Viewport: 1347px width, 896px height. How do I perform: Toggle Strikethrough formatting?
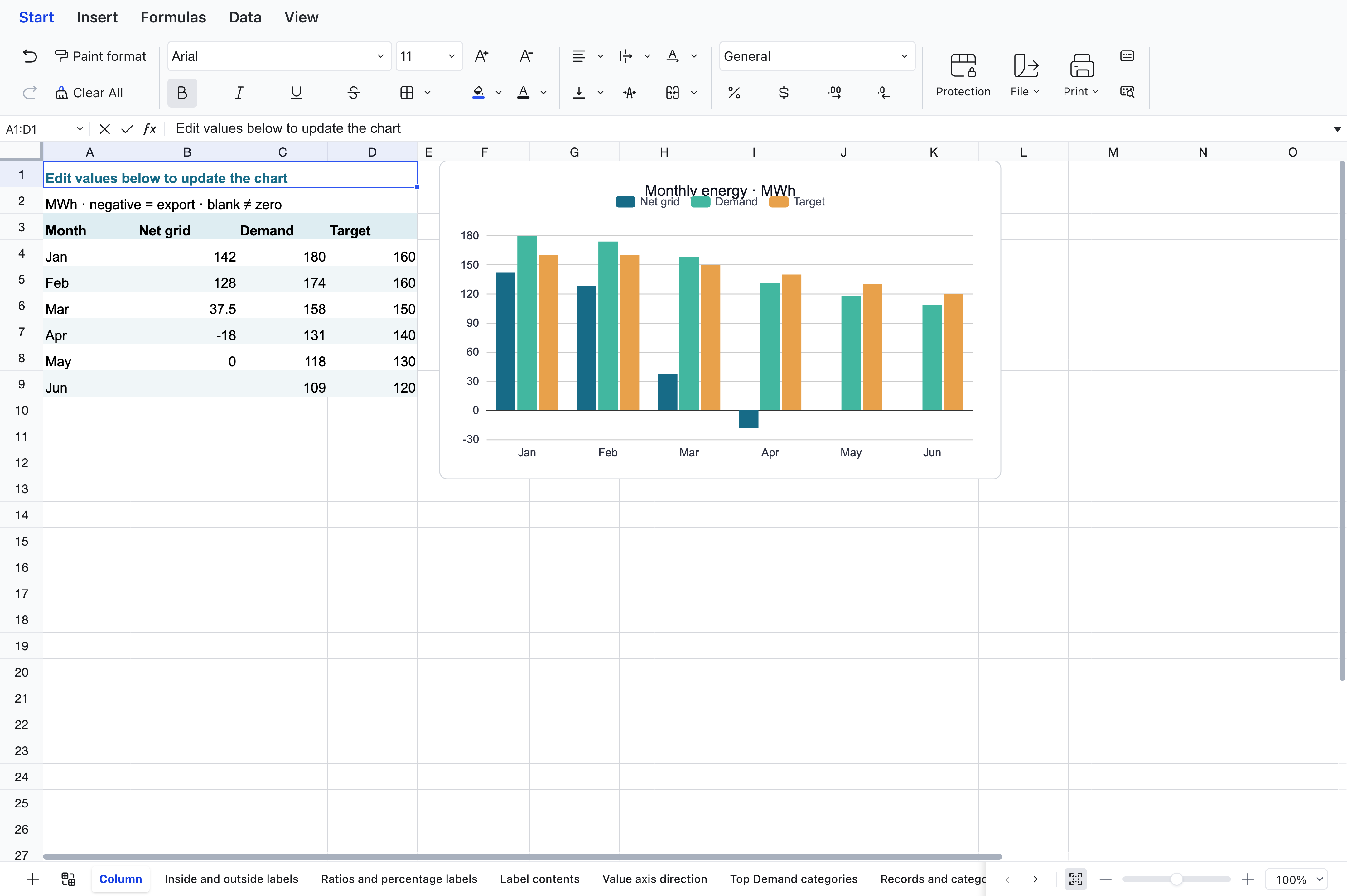click(353, 93)
